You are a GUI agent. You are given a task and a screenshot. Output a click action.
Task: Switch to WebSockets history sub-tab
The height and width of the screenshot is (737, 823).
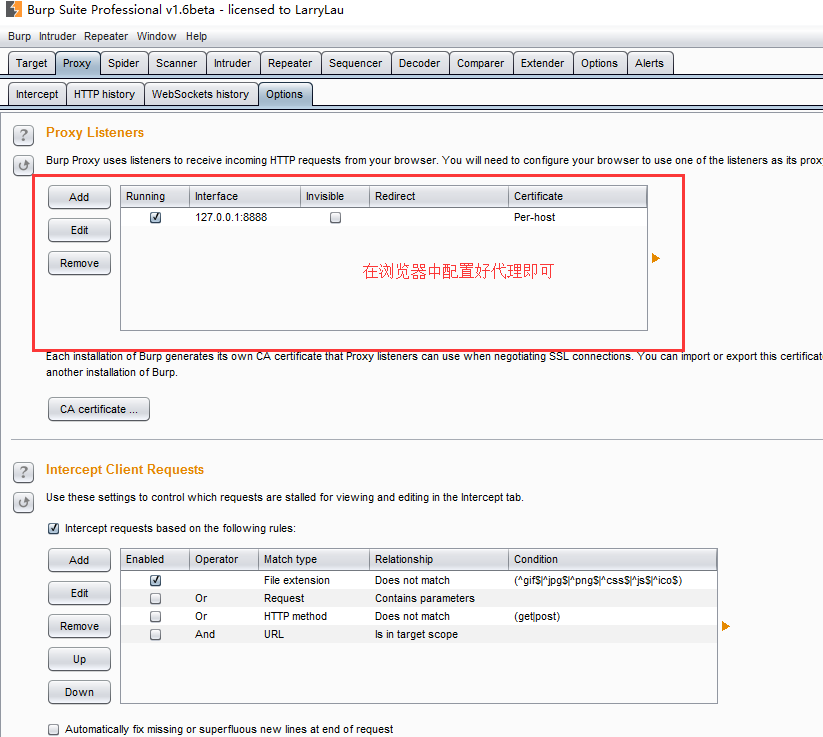pos(201,94)
